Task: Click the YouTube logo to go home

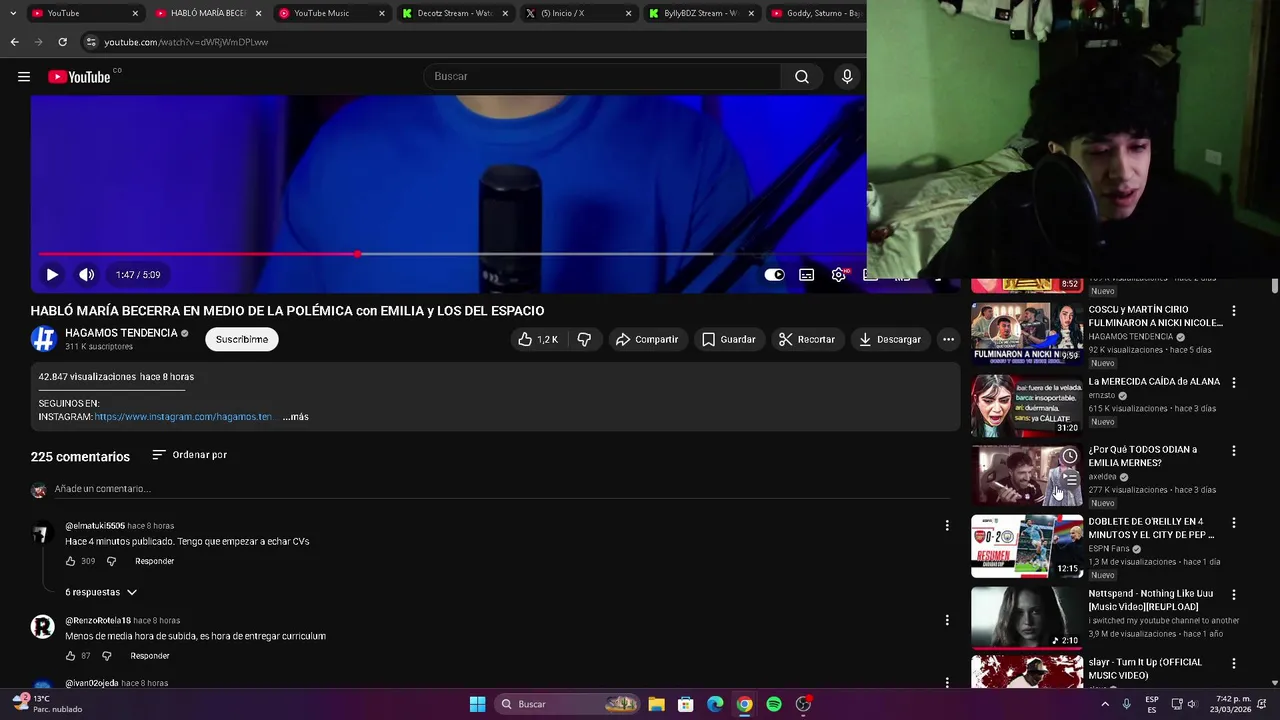Action: pos(79,77)
